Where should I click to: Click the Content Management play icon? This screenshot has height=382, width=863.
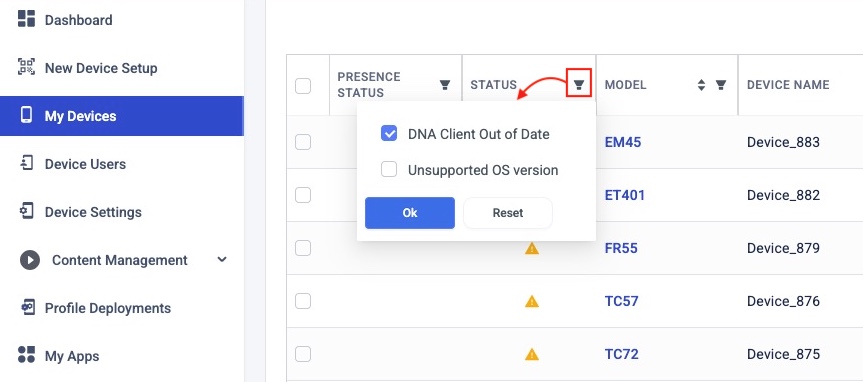30,260
